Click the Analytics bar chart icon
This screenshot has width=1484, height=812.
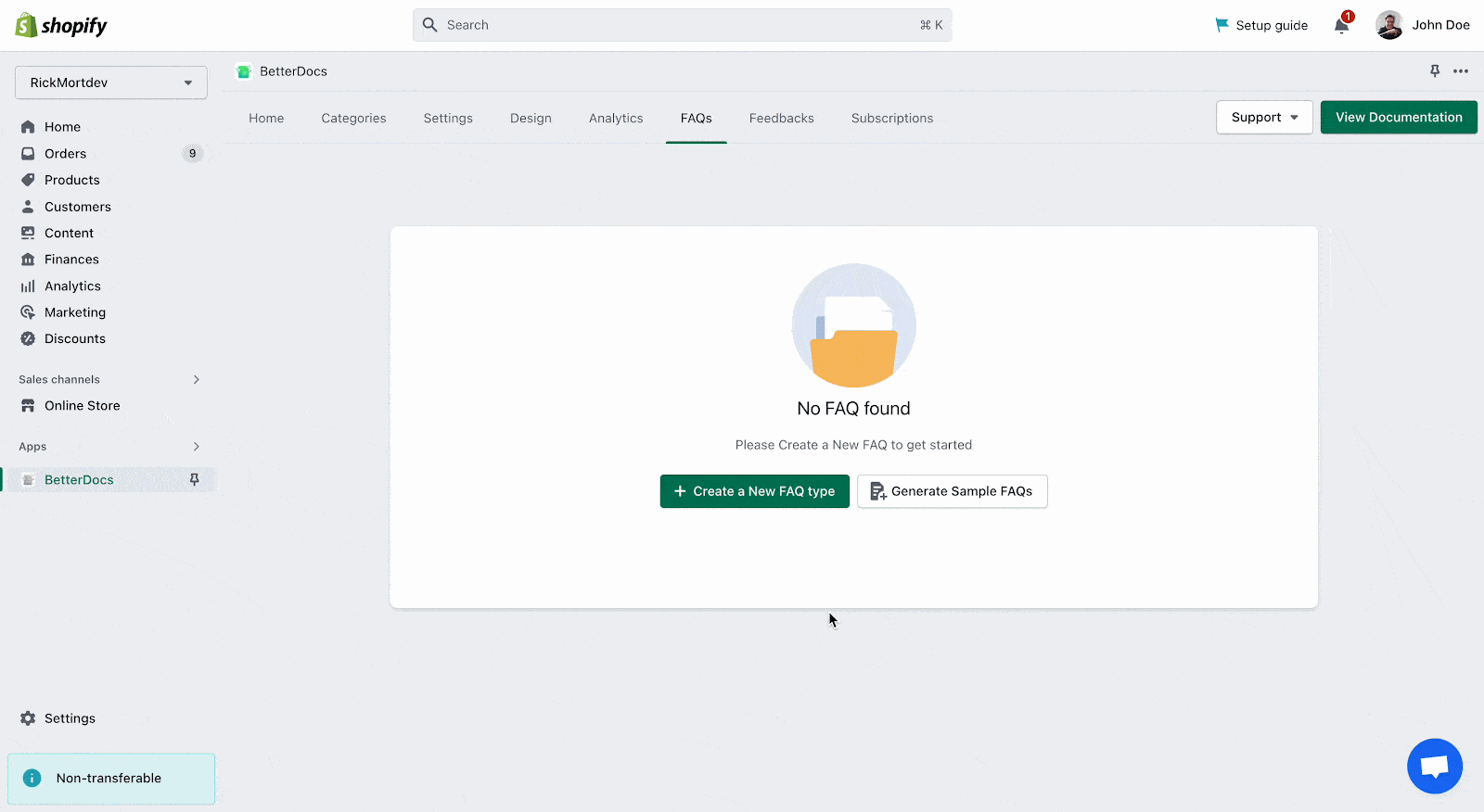[x=28, y=286]
